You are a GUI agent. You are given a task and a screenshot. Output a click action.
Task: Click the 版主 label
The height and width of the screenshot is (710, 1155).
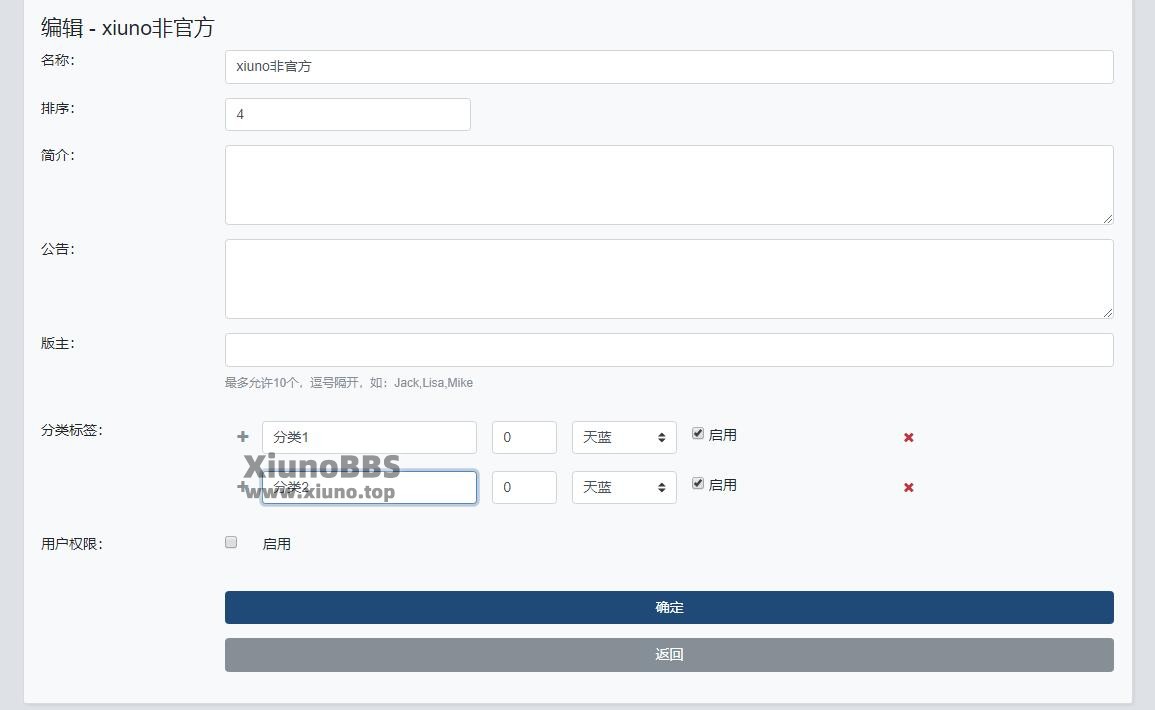click(57, 344)
